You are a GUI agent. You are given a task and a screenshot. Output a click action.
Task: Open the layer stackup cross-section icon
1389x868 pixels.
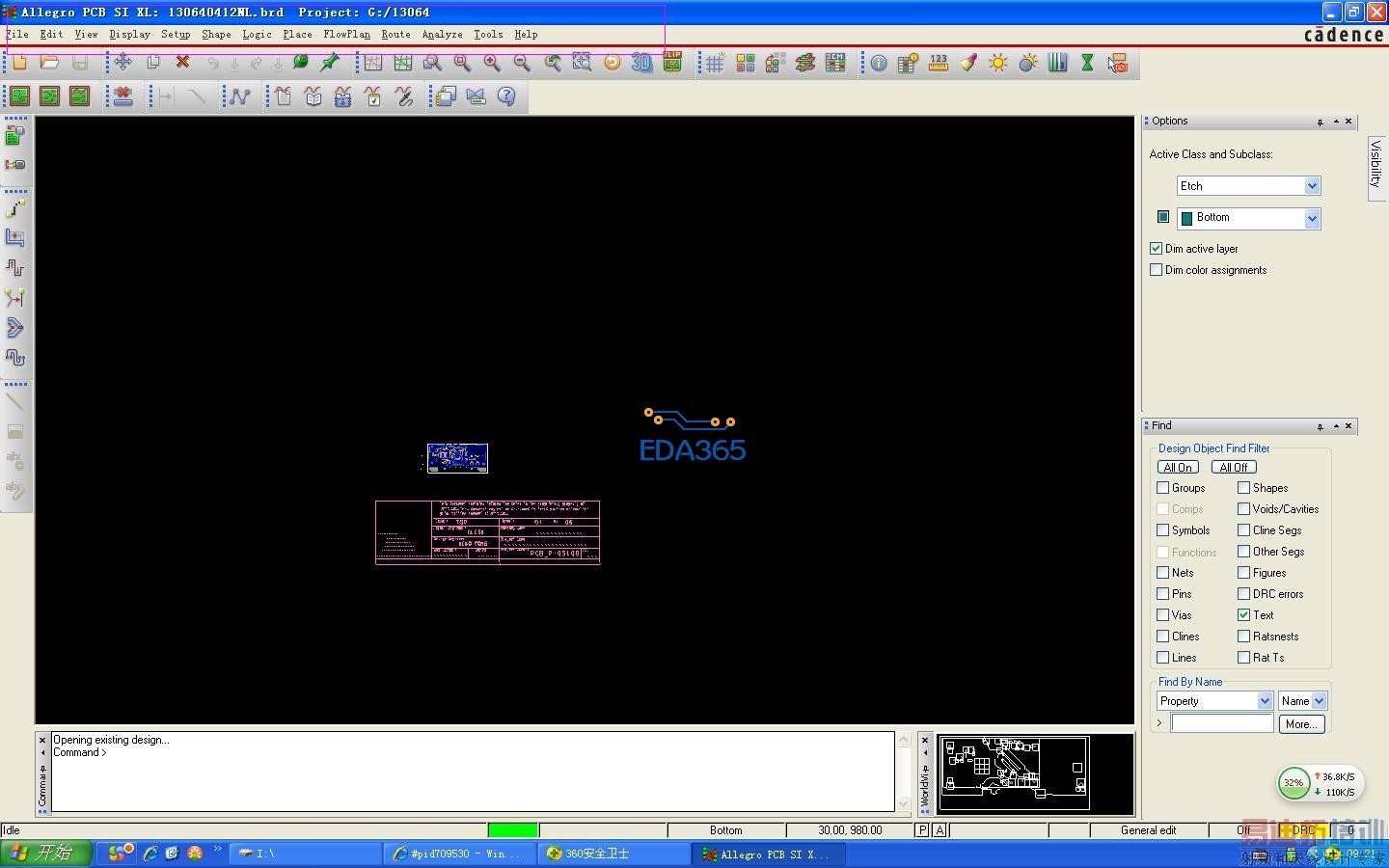pos(804,64)
